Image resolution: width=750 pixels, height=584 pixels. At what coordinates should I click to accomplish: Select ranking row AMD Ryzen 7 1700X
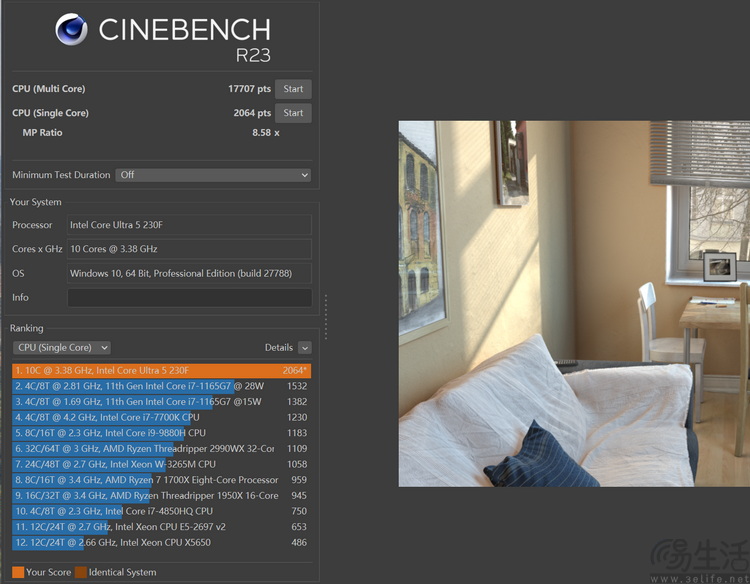click(x=162, y=480)
